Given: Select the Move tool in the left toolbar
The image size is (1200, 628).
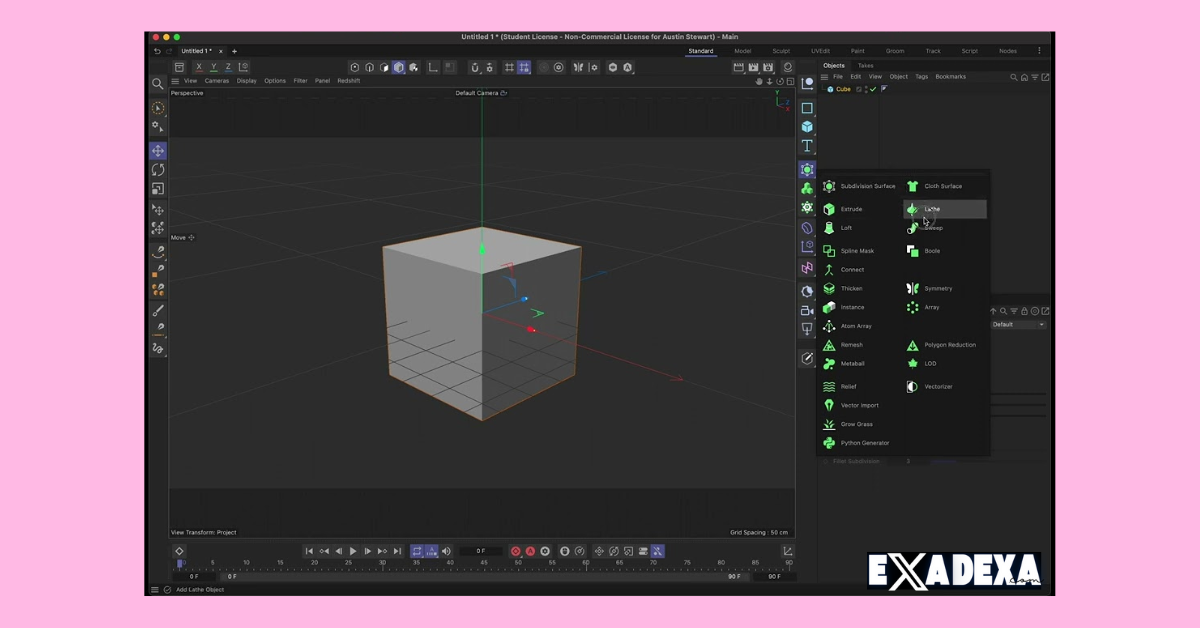Looking at the screenshot, I should [158, 151].
